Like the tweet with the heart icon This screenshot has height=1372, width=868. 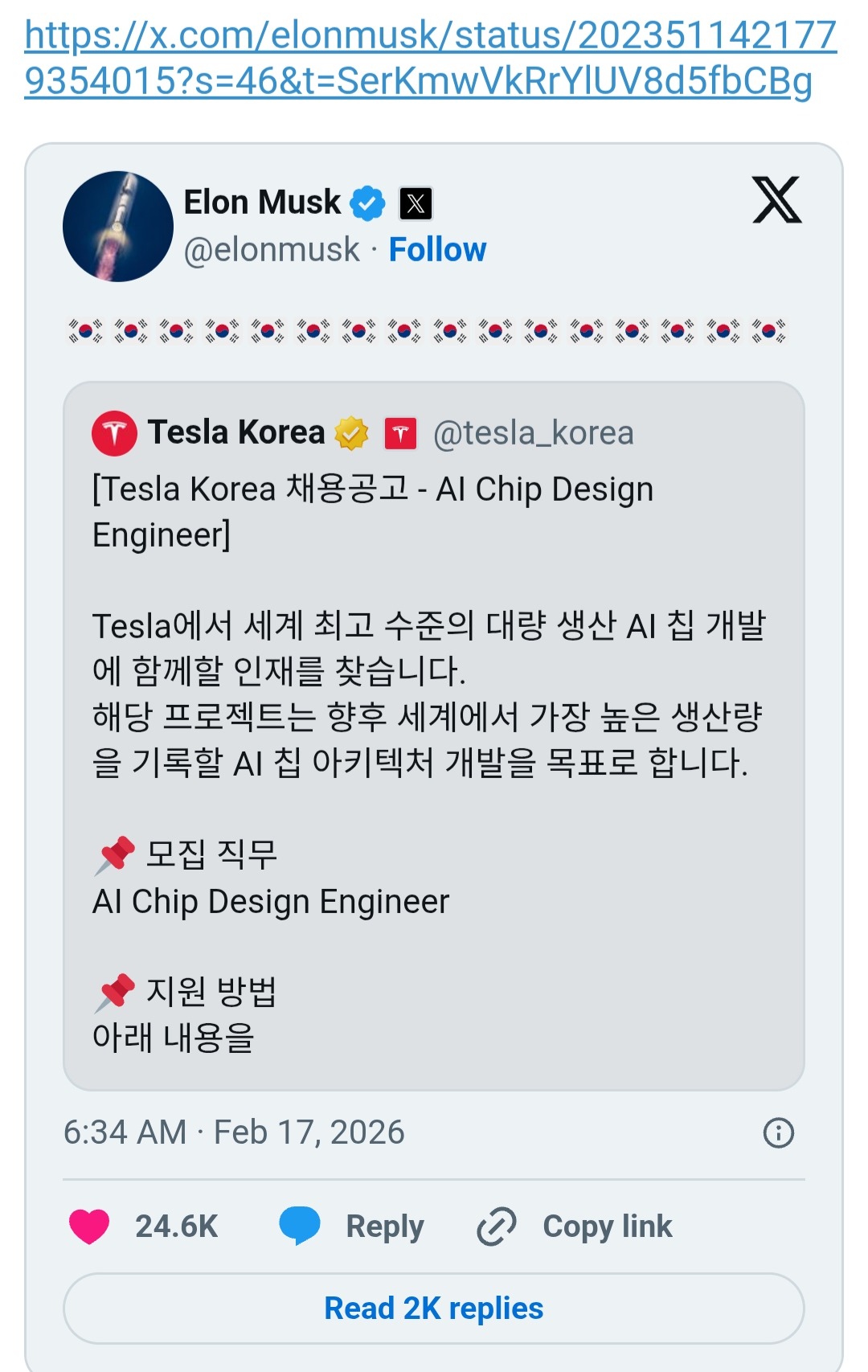[x=89, y=1227]
